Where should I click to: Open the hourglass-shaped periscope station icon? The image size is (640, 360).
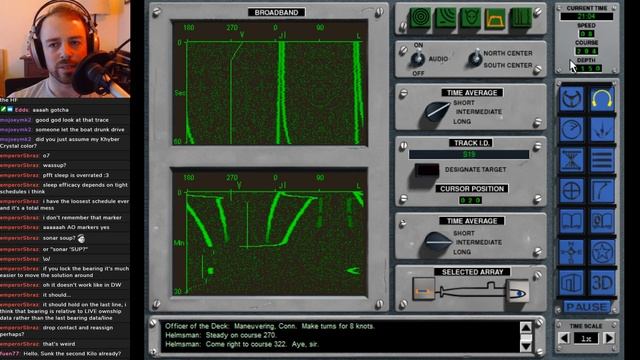pyautogui.click(x=571, y=160)
